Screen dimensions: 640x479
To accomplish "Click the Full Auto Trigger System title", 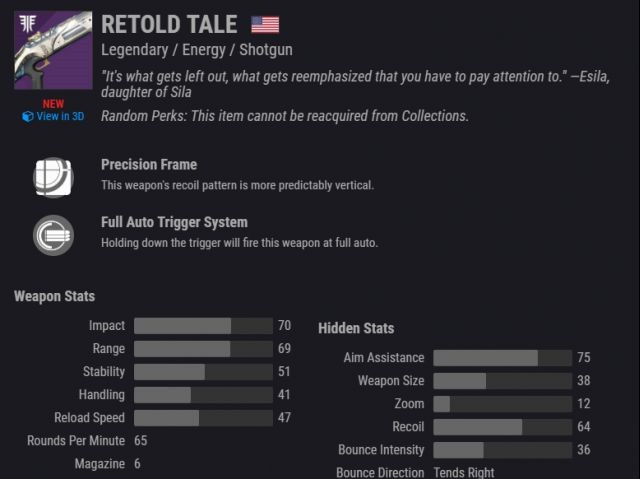I will (174, 222).
